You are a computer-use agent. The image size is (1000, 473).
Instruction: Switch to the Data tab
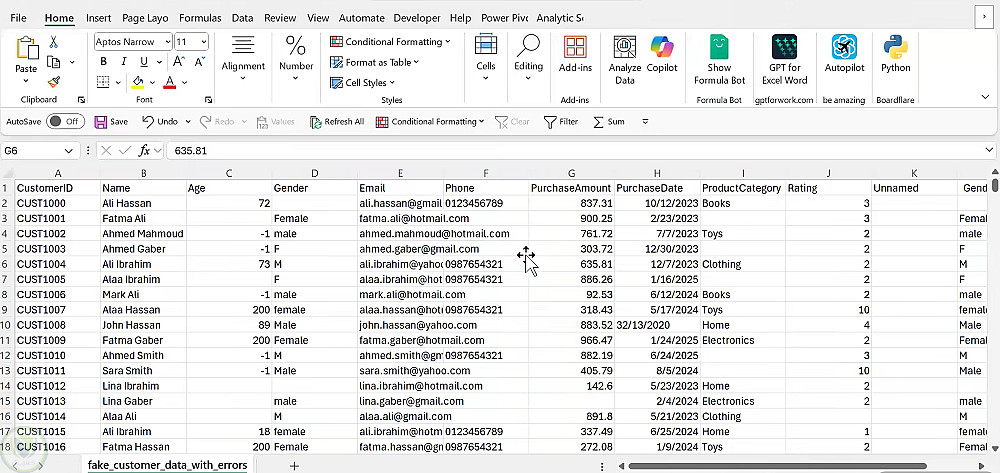[x=242, y=18]
